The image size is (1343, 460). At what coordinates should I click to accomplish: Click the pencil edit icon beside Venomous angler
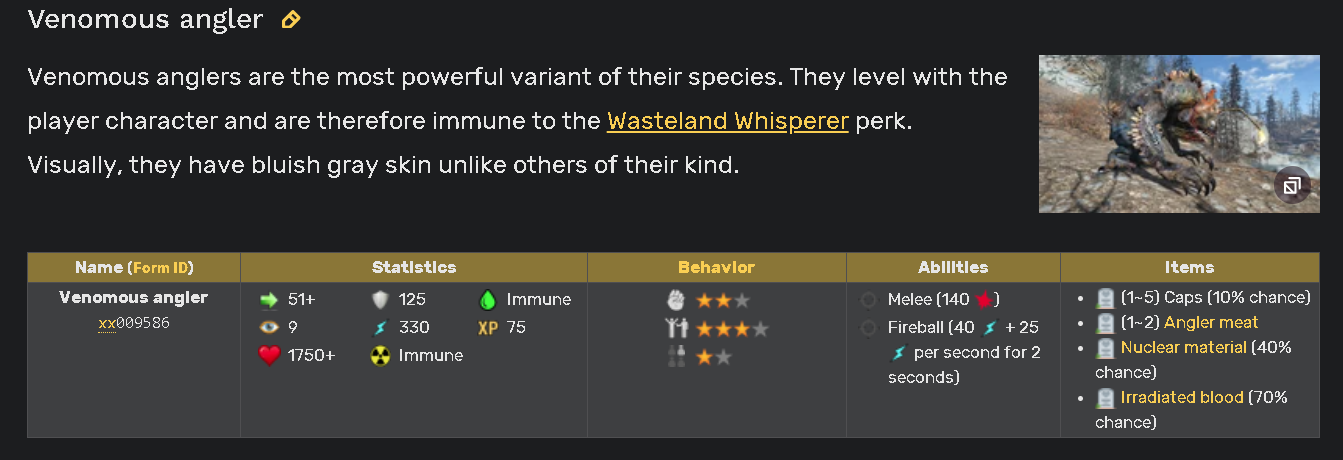pyautogui.click(x=291, y=19)
